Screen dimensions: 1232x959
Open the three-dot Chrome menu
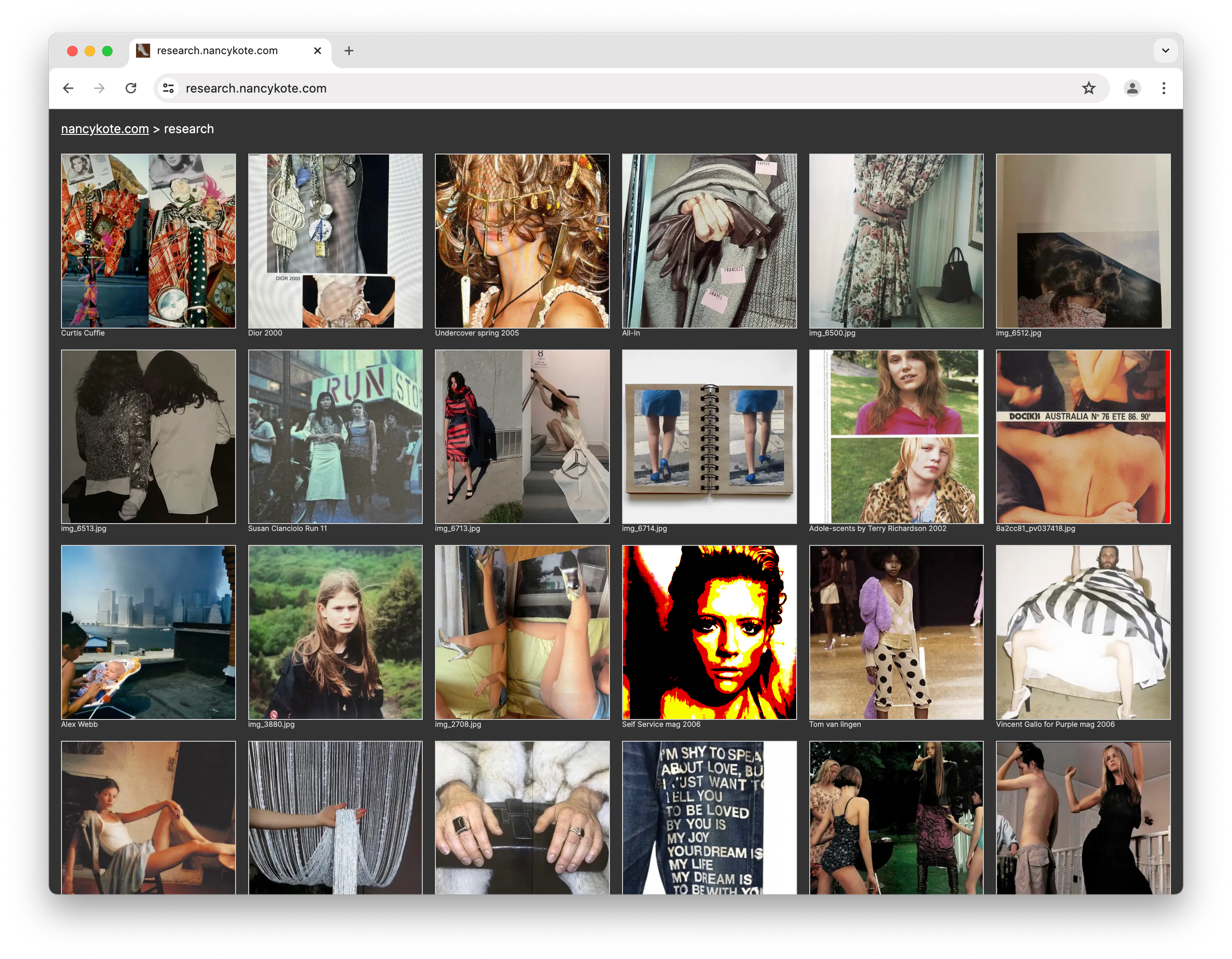(x=1163, y=88)
